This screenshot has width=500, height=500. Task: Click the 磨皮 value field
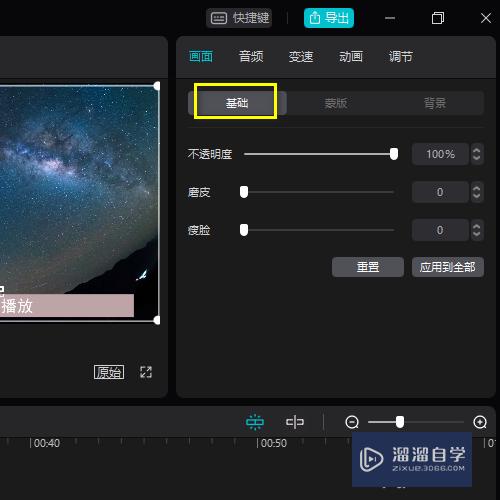tap(440, 192)
